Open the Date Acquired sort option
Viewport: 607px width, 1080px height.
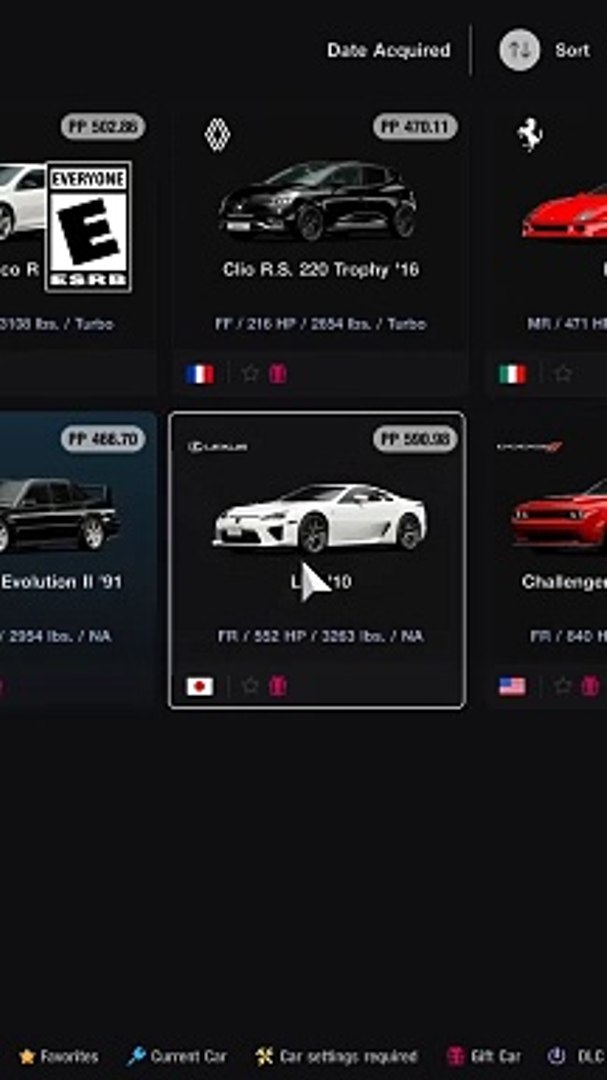point(389,50)
